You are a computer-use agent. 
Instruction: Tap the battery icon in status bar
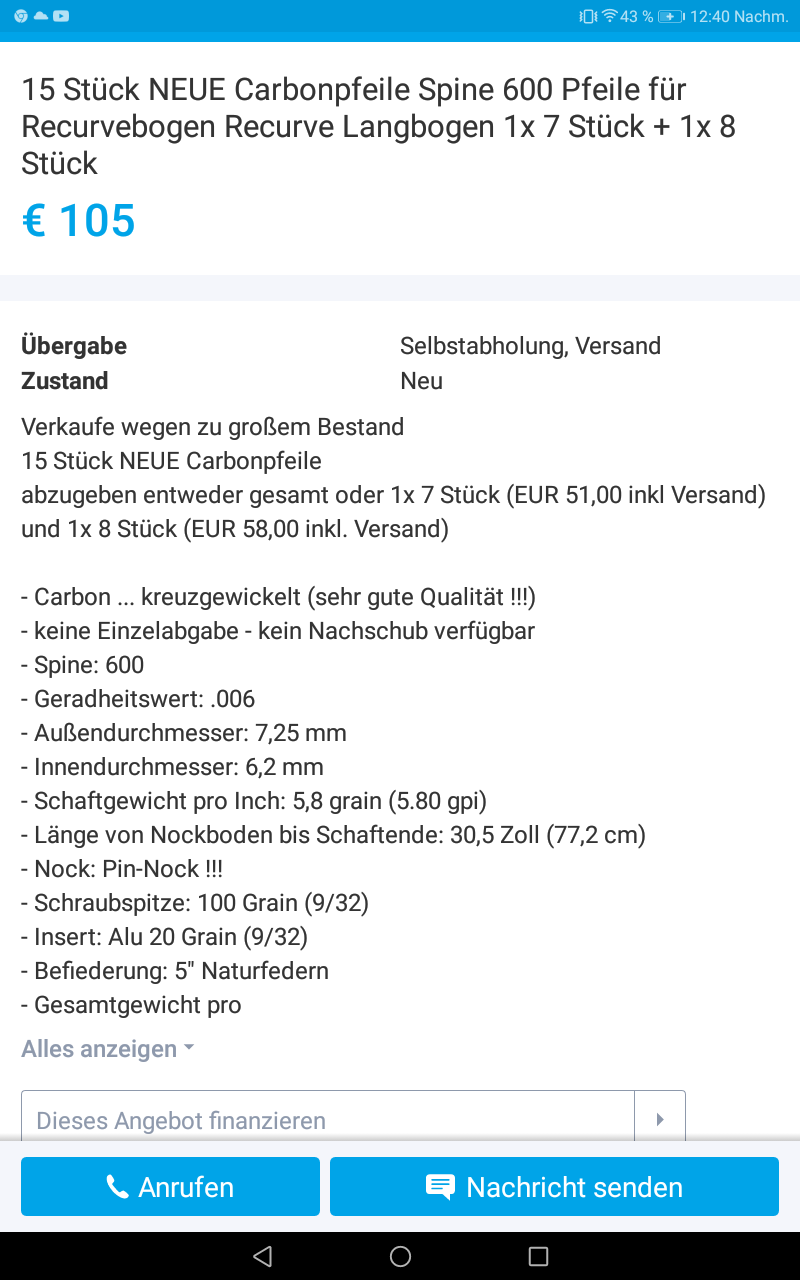(670, 16)
